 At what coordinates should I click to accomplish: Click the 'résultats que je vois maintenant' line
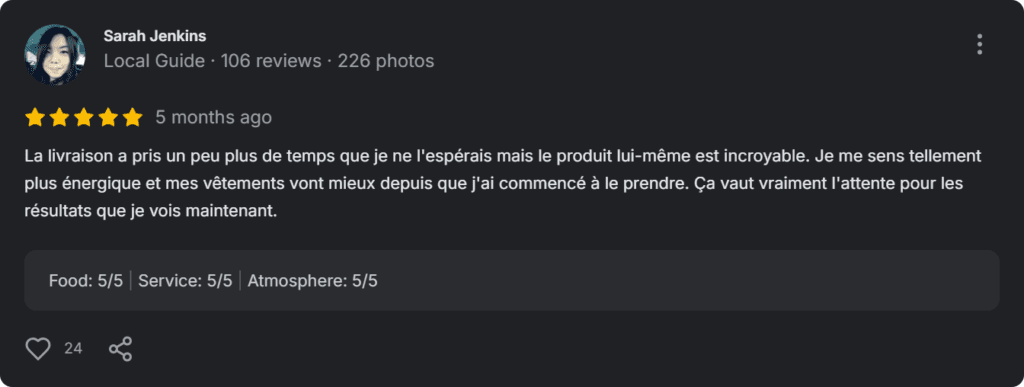[x=152, y=211]
